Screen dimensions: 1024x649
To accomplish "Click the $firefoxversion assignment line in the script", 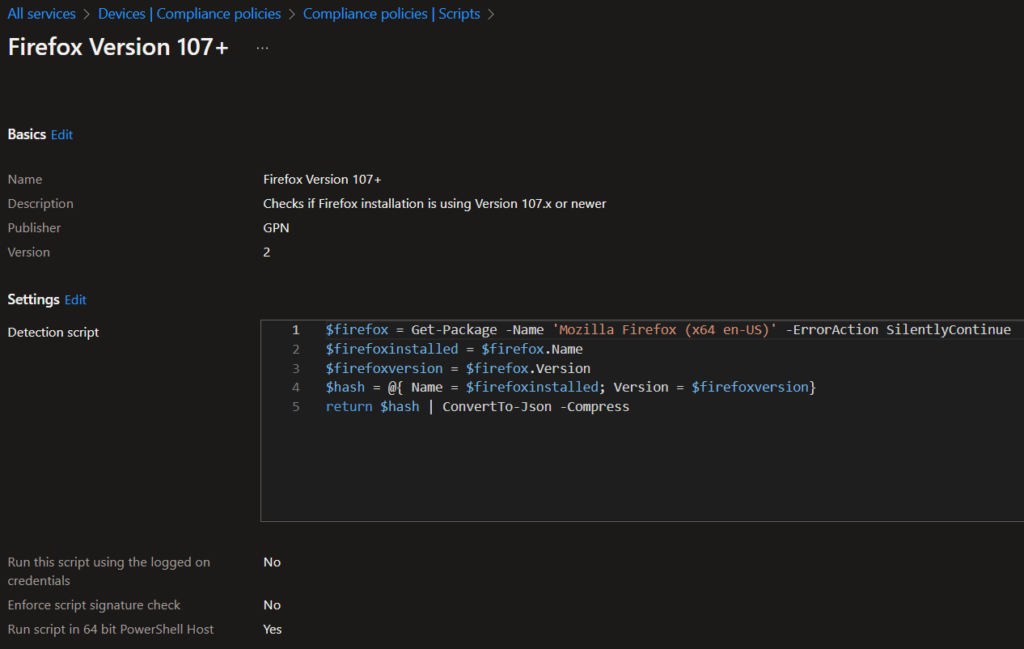I will [457, 368].
